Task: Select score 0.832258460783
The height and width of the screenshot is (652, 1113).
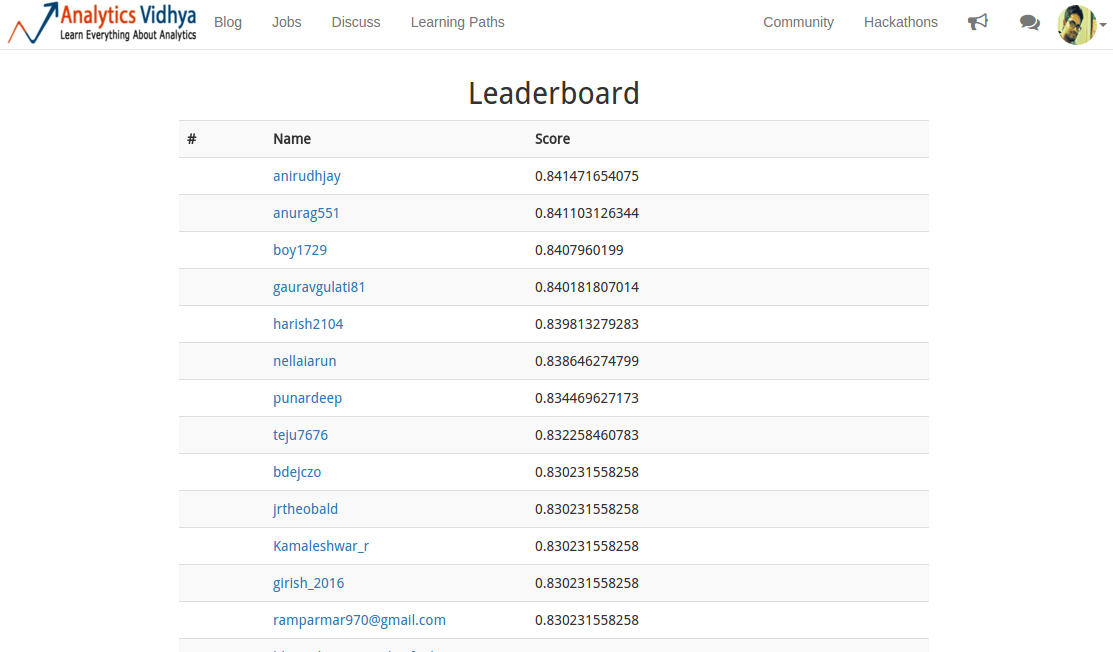Action: (587, 435)
